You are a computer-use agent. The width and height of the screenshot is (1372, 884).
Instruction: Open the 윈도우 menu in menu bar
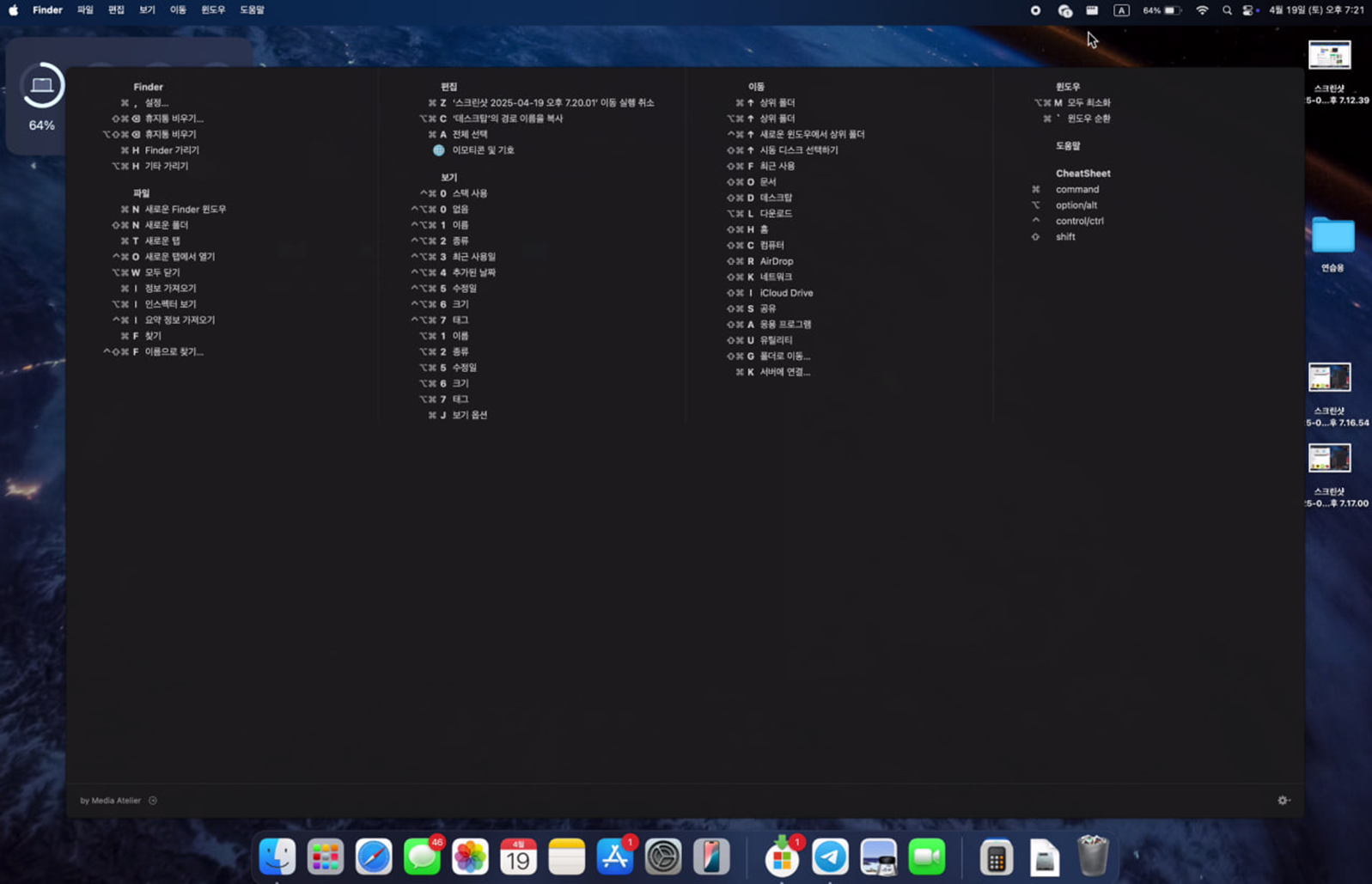pos(213,10)
